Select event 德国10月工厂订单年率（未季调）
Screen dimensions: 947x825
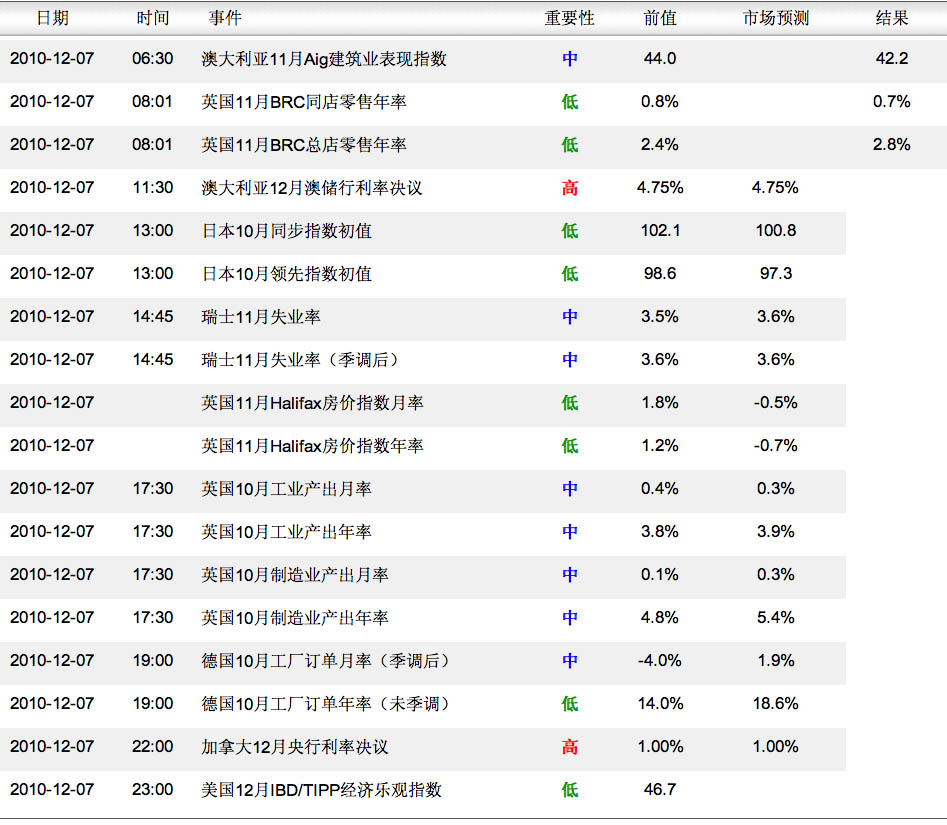tap(326, 704)
